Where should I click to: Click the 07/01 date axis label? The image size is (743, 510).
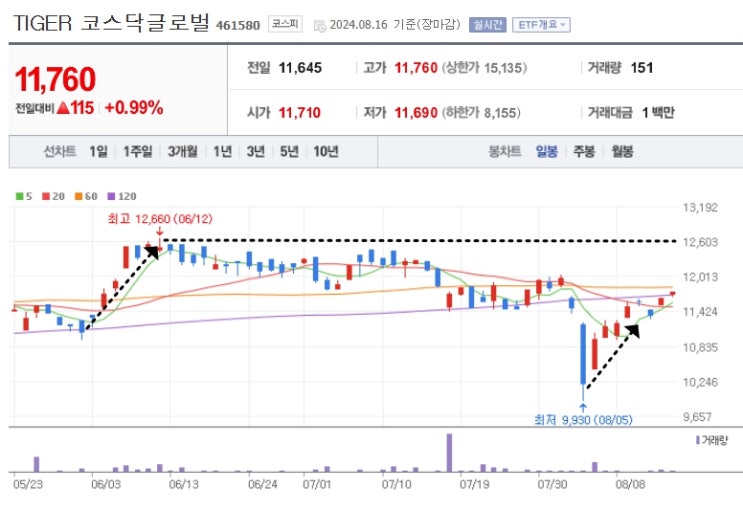pyautogui.click(x=317, y=484)
